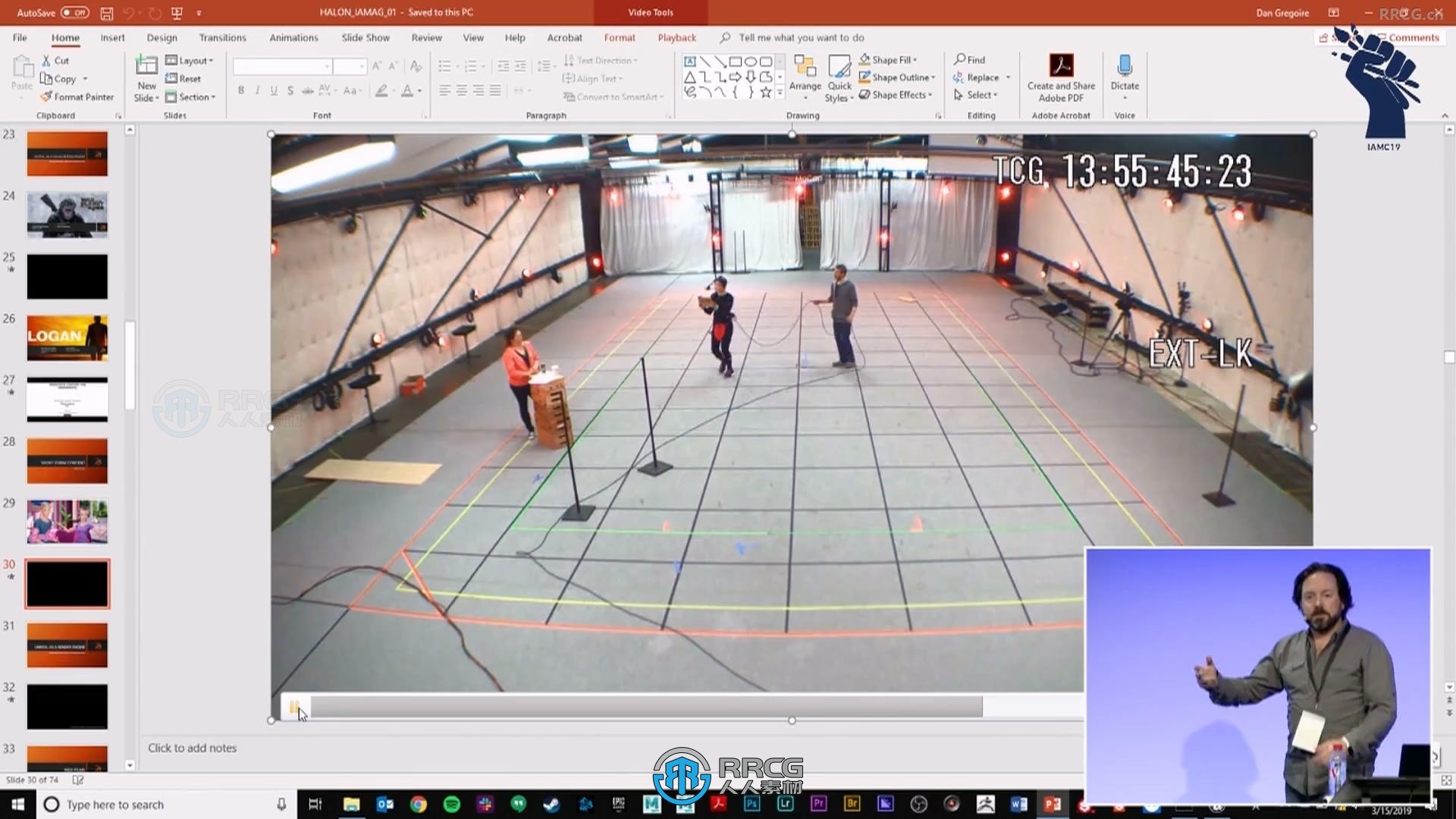Toggle Underline formatting
This screenshot has height=819, width=1456.
pos(274,90)
